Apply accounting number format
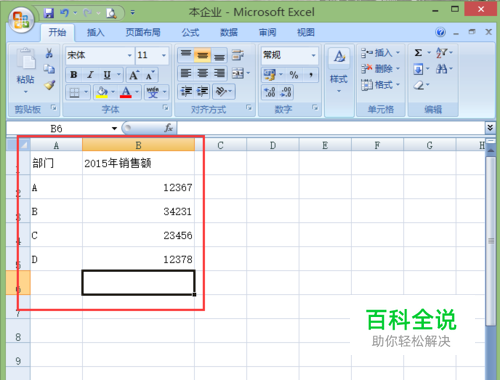 click(269, 74)
